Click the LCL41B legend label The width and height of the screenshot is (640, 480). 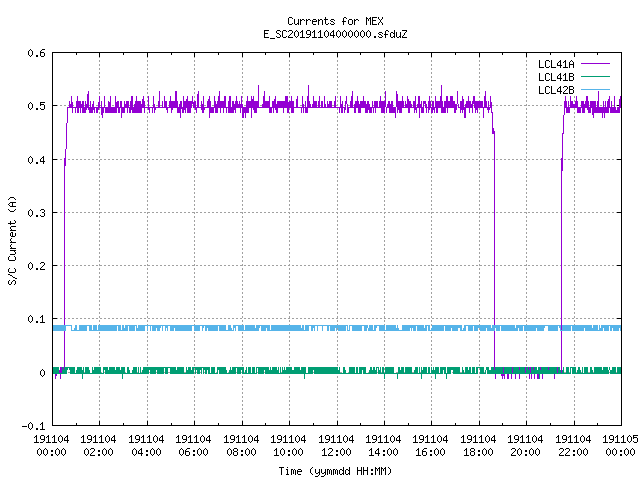click(x=556, y=77)
